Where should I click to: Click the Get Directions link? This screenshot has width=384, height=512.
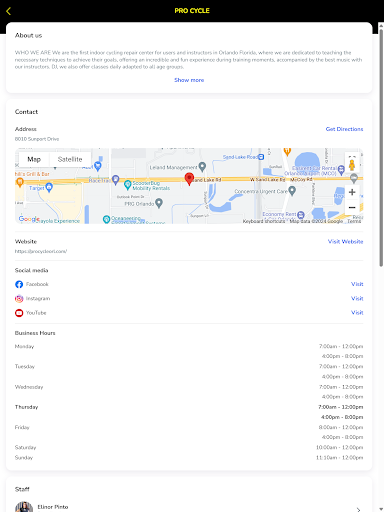tap(344, 129)
